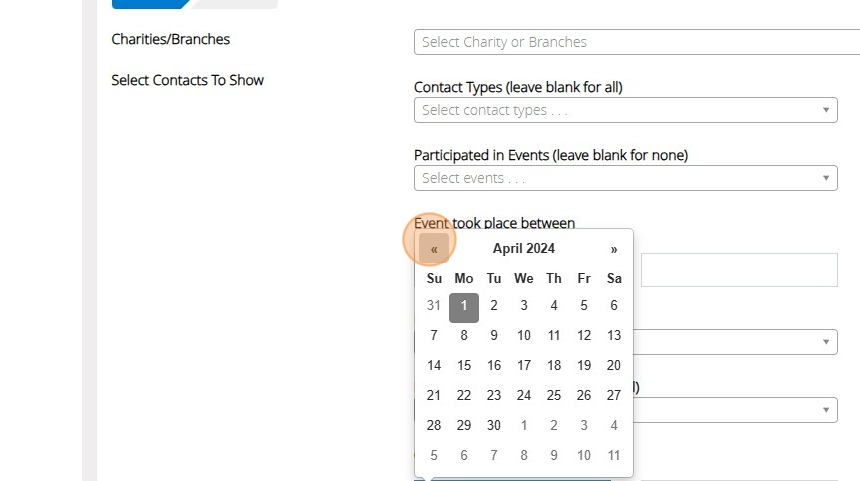The width and height of the screenshot is (860, 481).
Task: Focus the Select Charity or Branches field
Action: [636, 42]
